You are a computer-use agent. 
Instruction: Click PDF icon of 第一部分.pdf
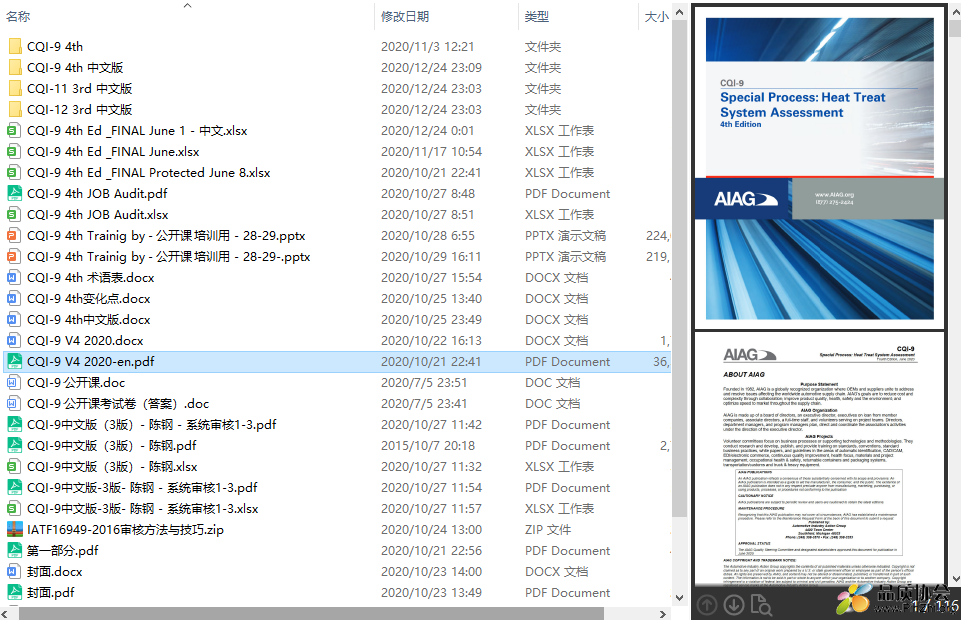click(13, 550)
